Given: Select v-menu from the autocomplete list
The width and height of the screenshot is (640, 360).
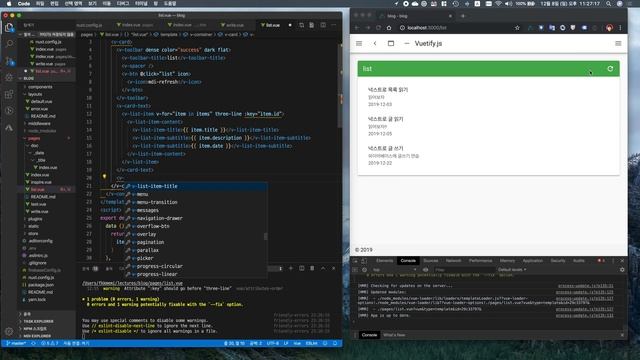Looking at the screenshot, I should coord(196,194).
